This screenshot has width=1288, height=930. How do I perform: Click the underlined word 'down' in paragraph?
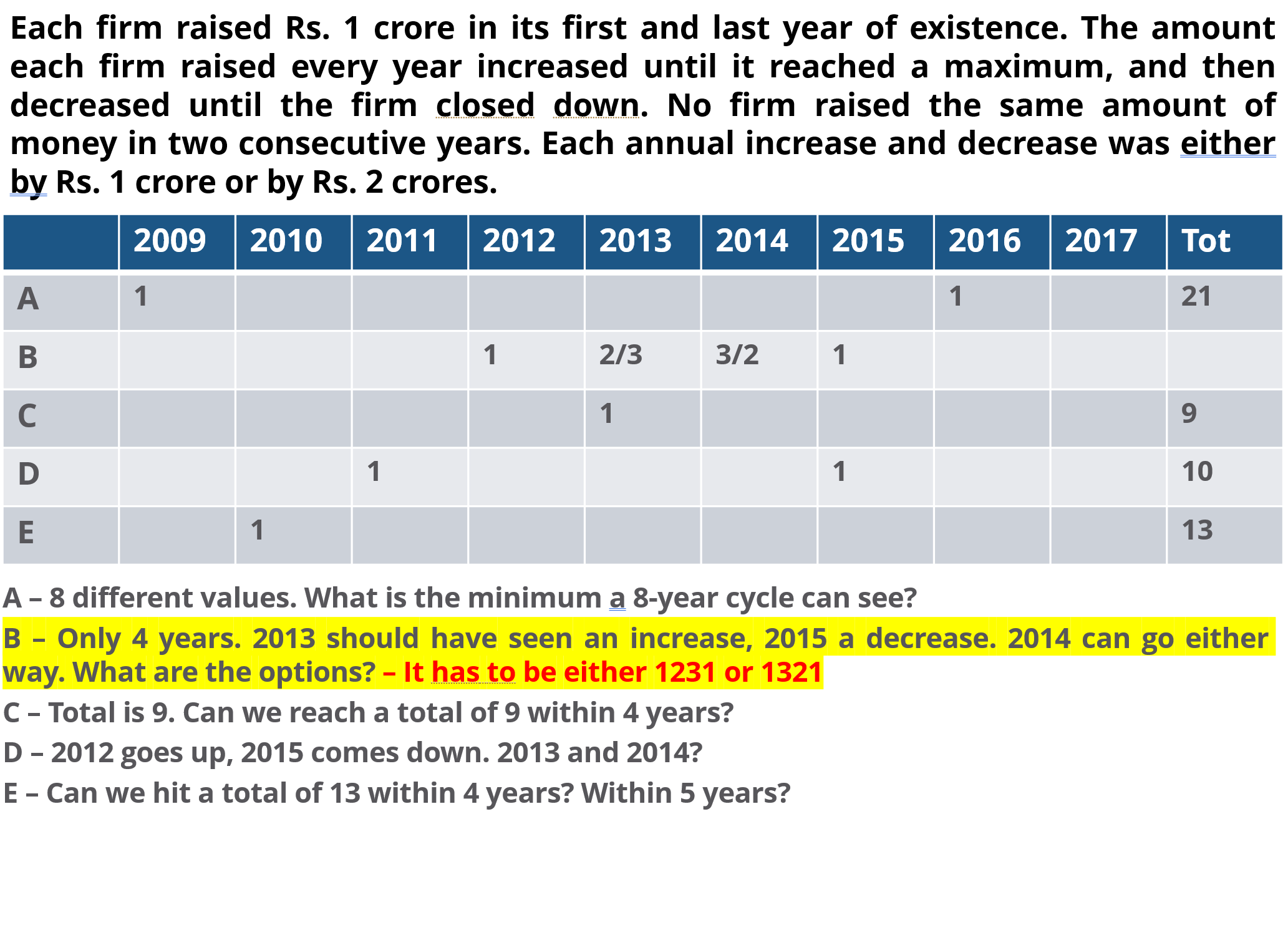coord(597,105)
